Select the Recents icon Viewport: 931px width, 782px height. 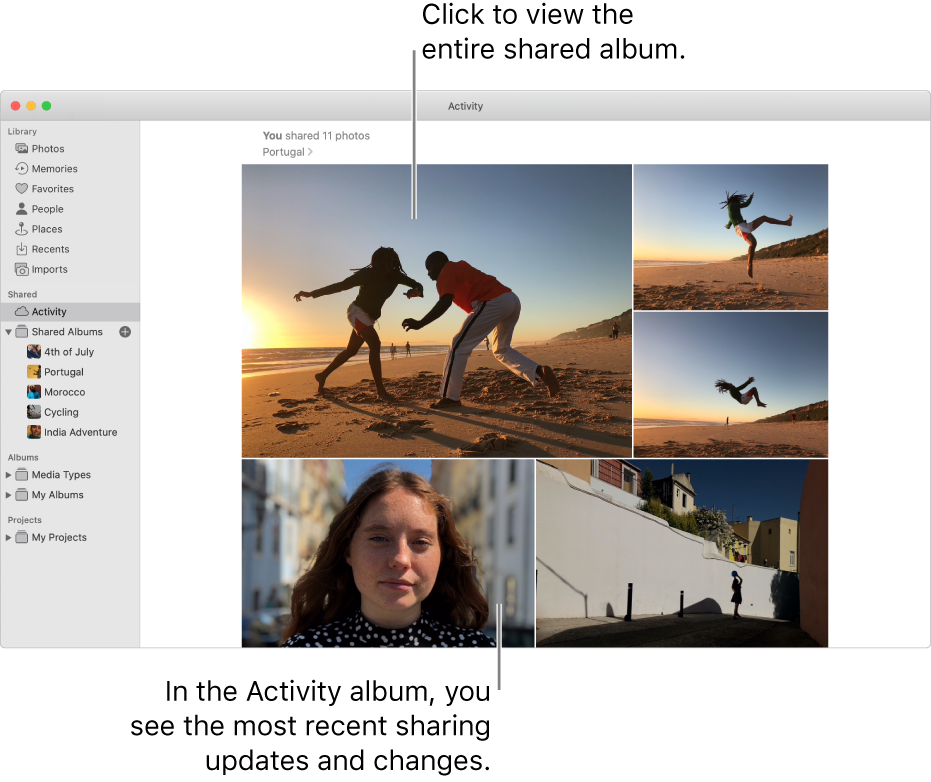[22, 248]
